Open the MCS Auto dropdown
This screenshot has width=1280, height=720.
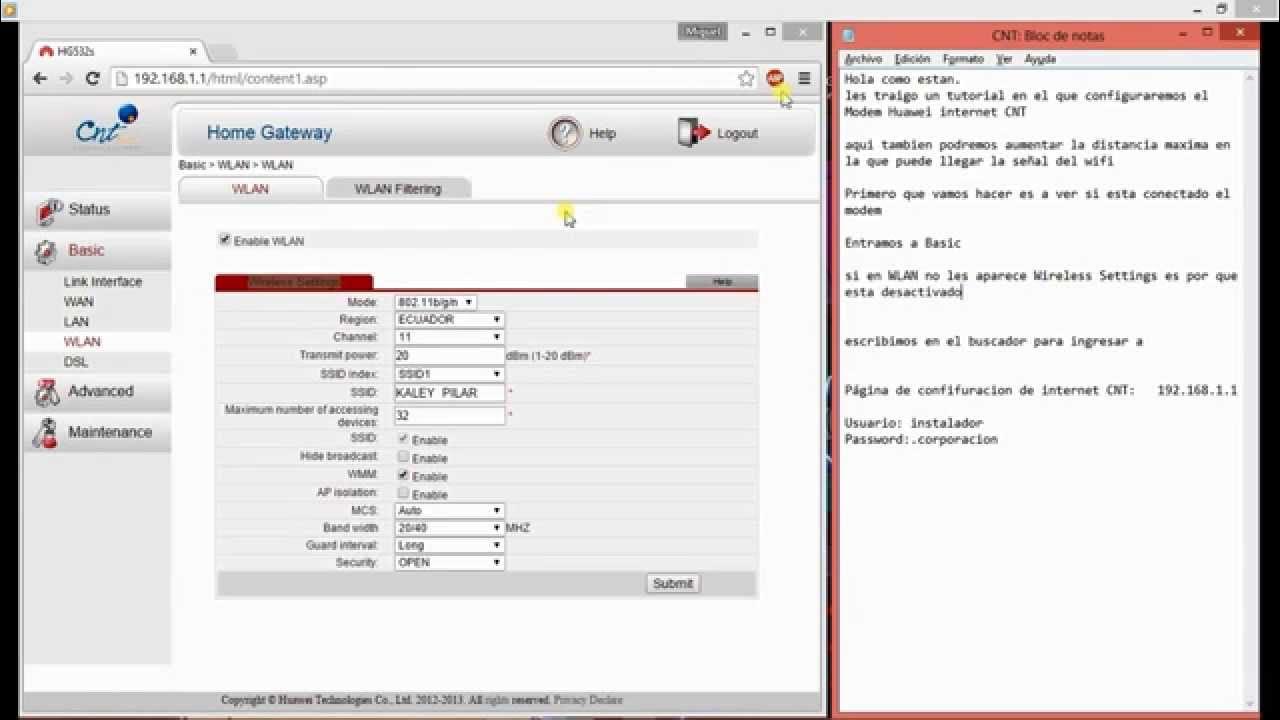449,510
